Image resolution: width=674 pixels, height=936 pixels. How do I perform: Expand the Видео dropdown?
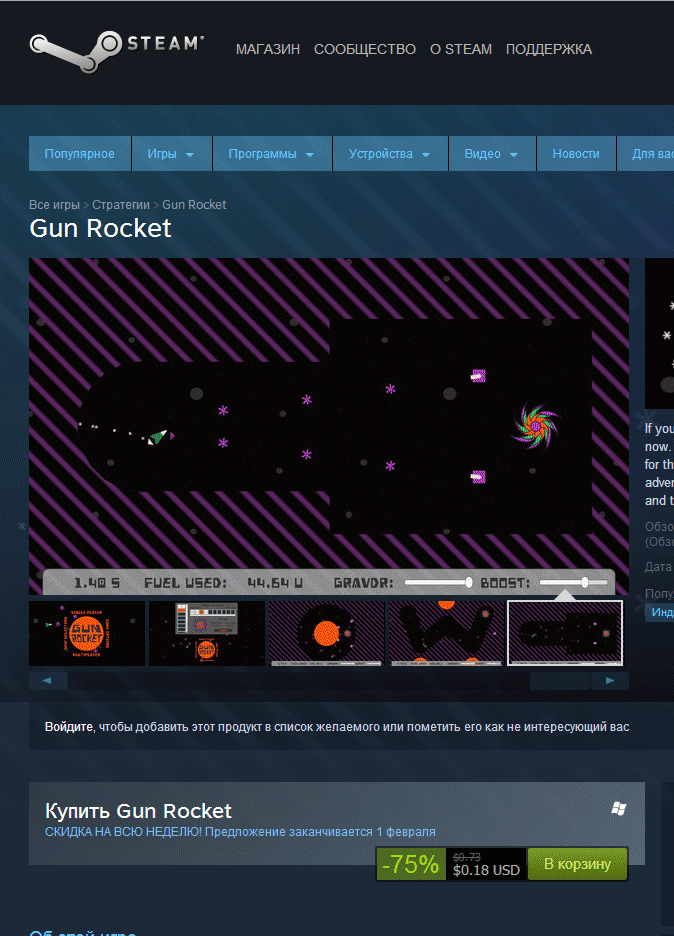pyautogui.click(x=493, y=154)
